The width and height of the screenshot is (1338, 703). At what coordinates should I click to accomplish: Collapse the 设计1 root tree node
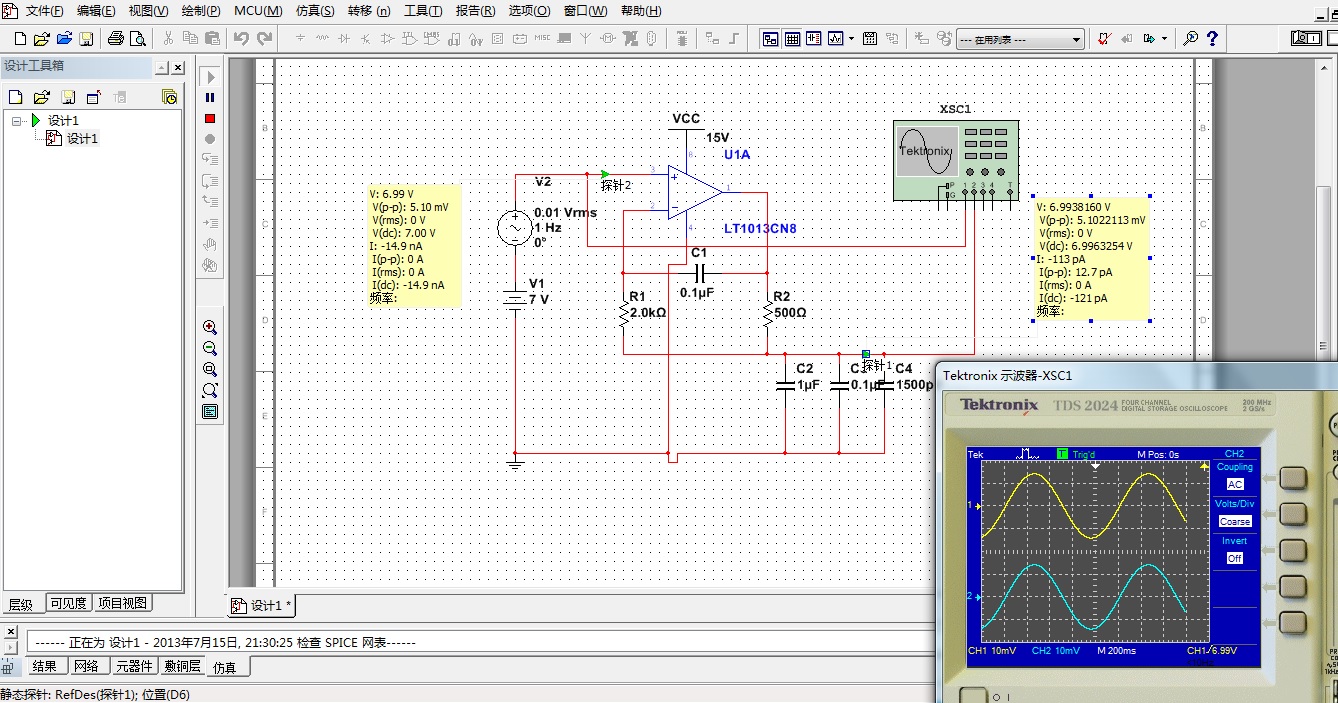[16, 121]
